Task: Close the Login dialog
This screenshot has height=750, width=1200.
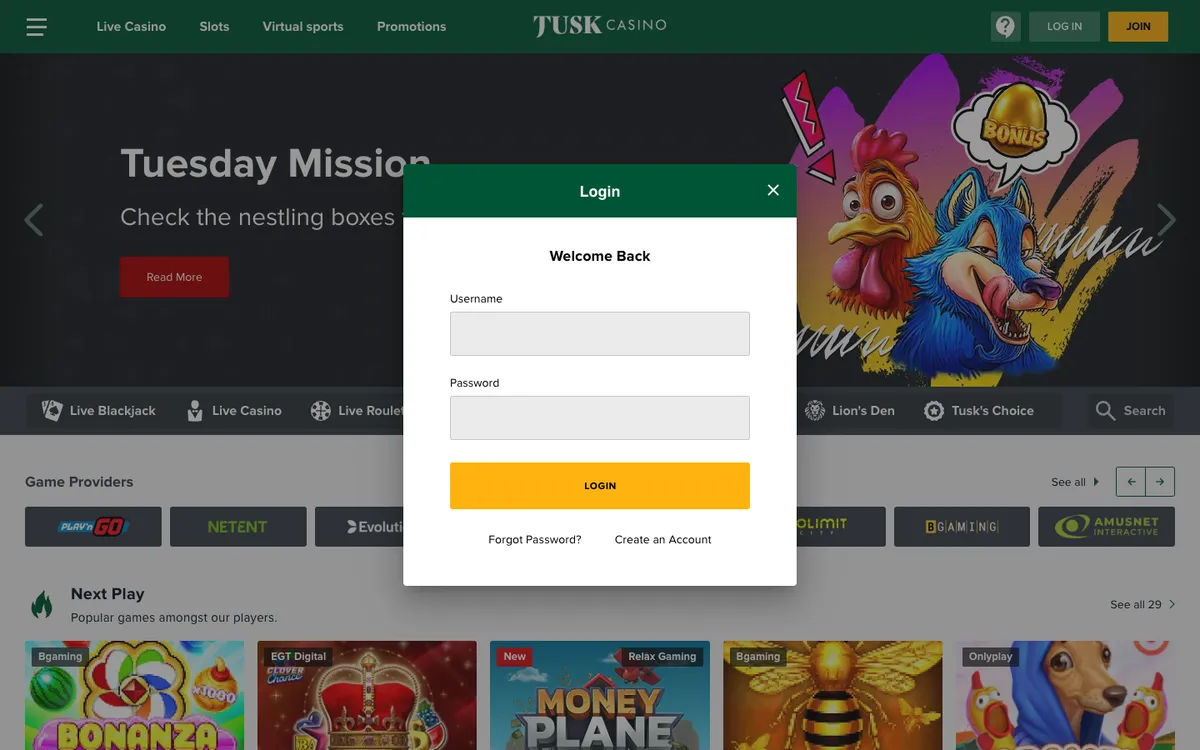Action: tap(773, 190)
